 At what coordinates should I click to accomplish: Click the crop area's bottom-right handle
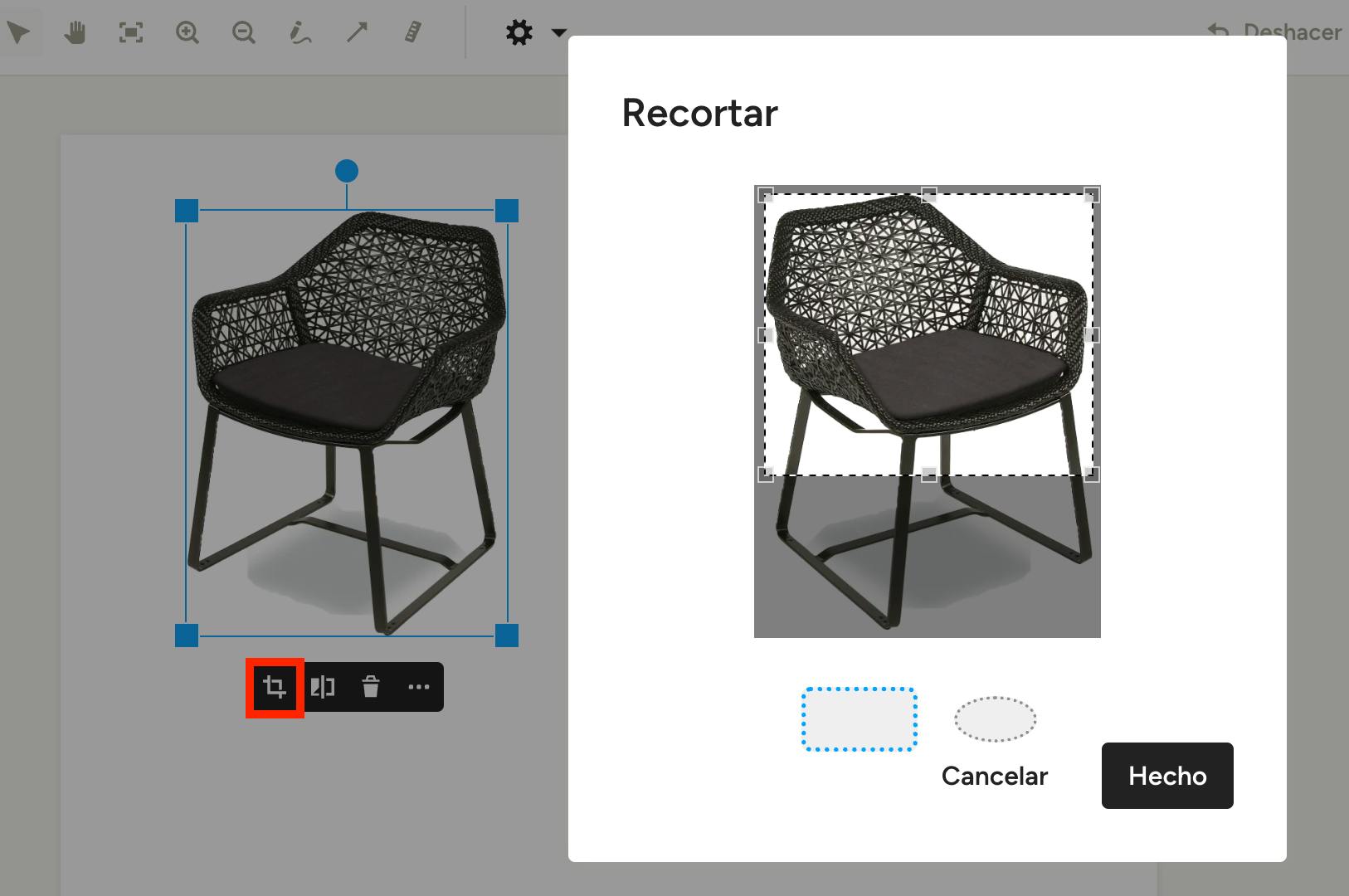pyautogui.click(x=1092, y=475)
